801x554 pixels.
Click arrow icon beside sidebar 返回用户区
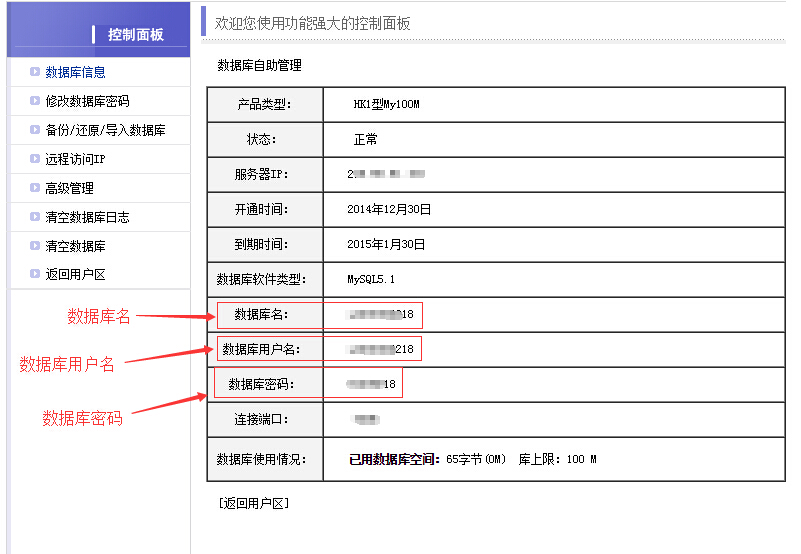tap(35, 274)
